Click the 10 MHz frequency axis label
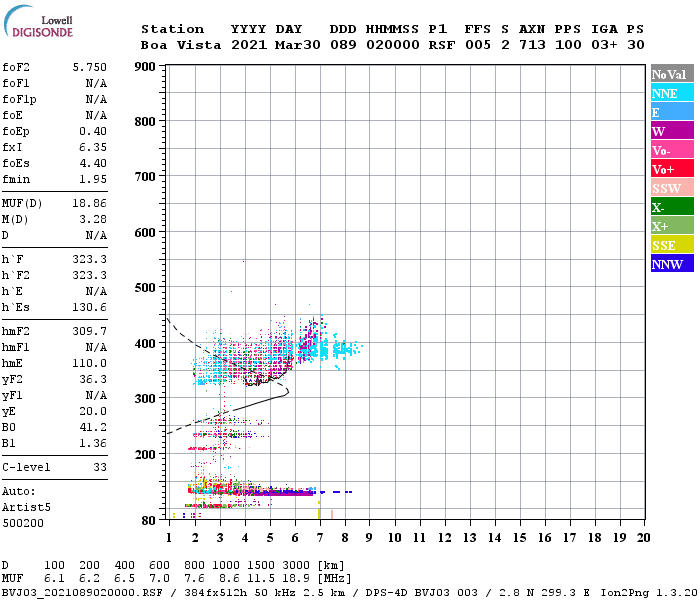The image size is (700, 600). [x=395, y=538]
